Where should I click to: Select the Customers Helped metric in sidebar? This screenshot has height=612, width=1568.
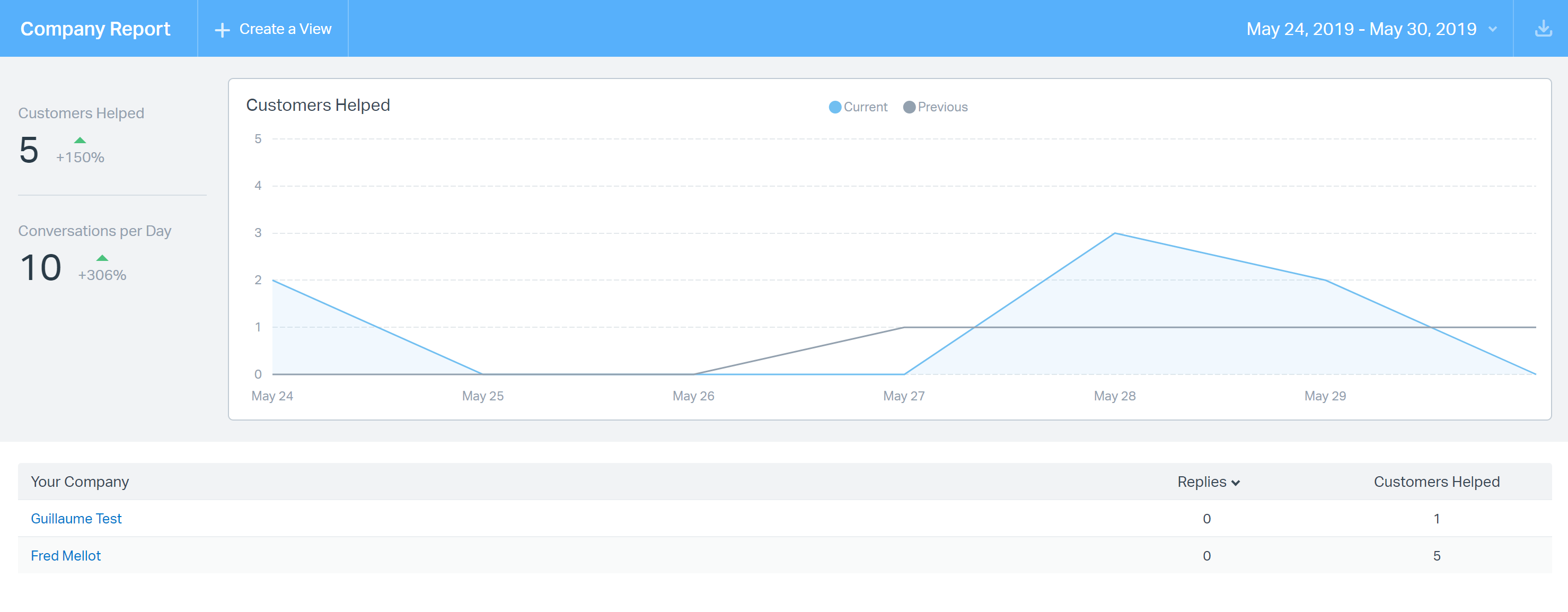(81, 113)
